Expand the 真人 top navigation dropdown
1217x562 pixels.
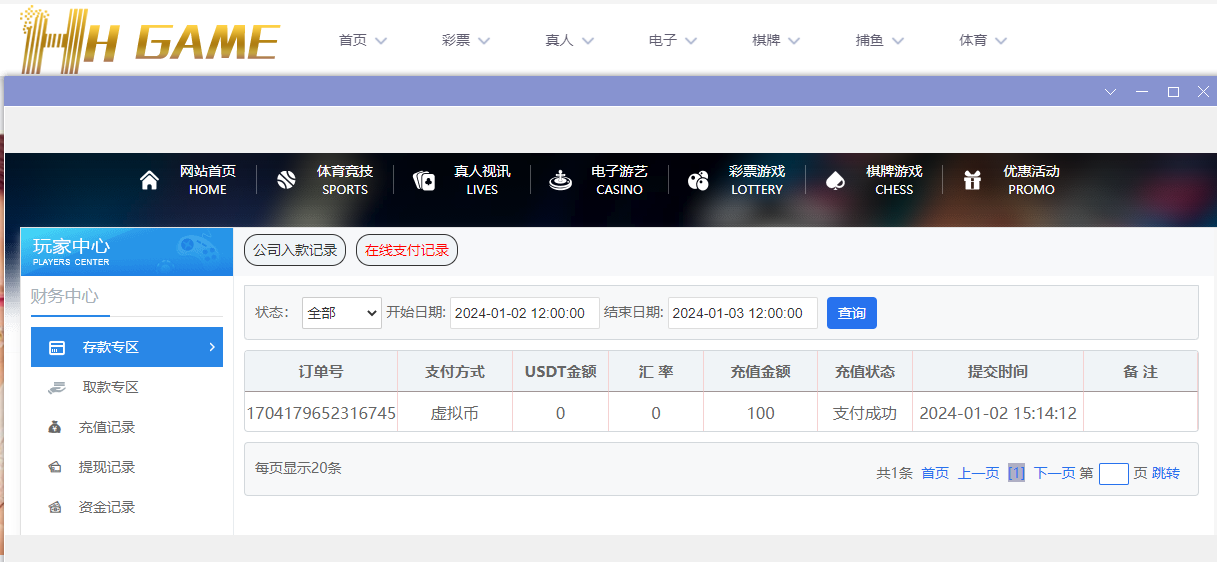click(x=569, y=40)
